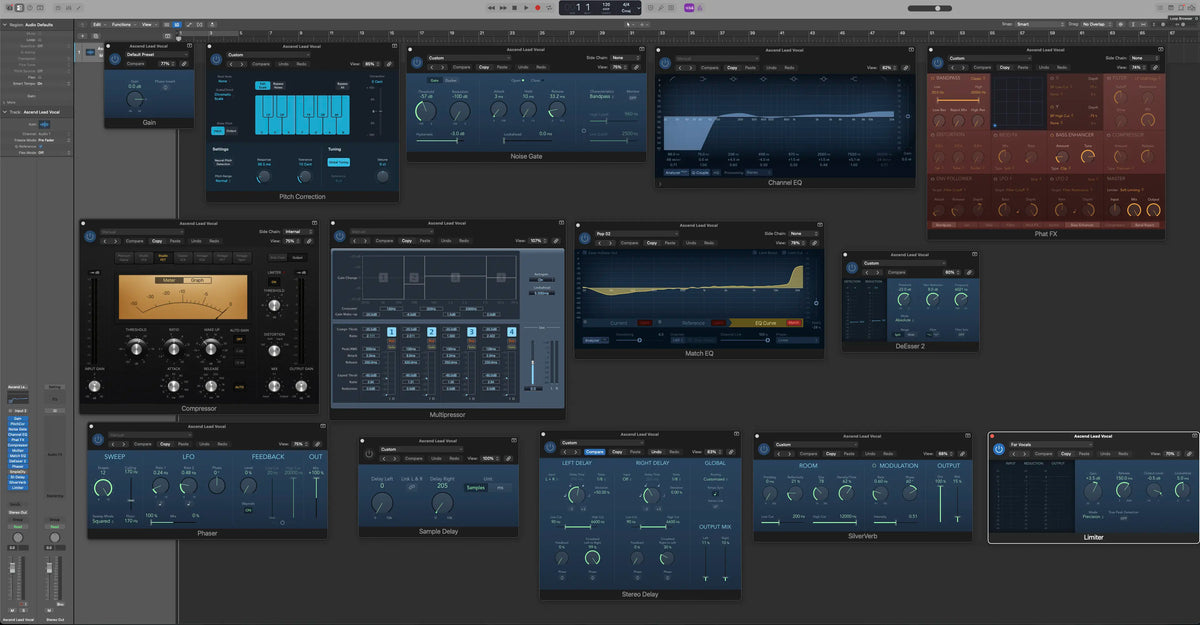Toggle the Match EQ plugin power button
Viewport: 1200px width, 625px height.
[x=585, y=238]
